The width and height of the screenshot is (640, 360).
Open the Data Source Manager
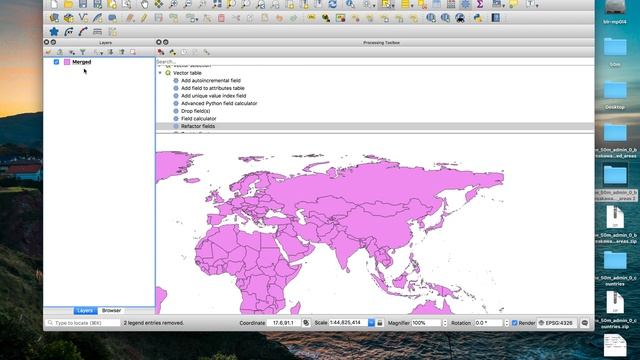(54, 18)
